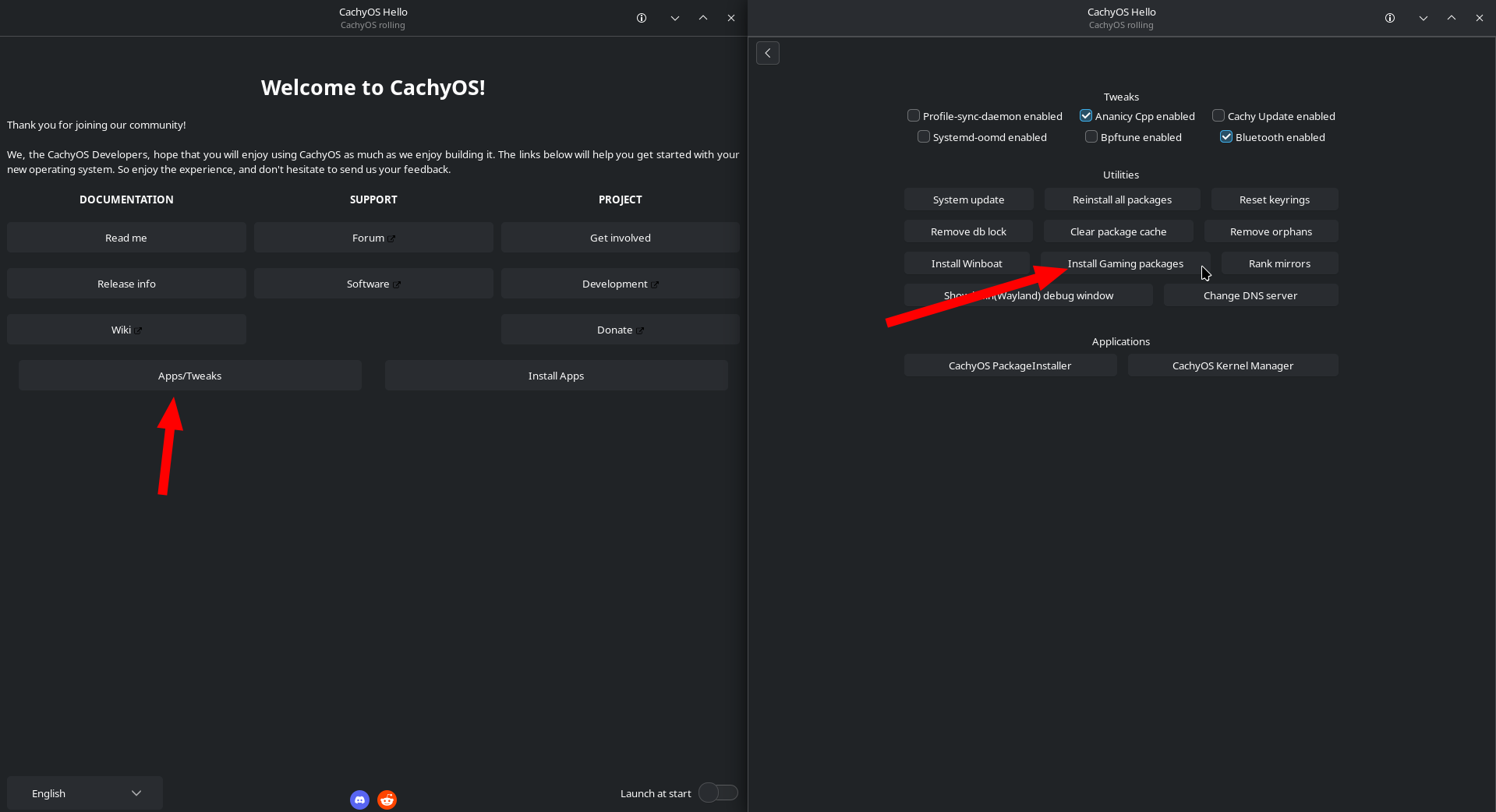
Task: Launch CachyOS Kernel Manager
Action: [x=1233, y=365]
